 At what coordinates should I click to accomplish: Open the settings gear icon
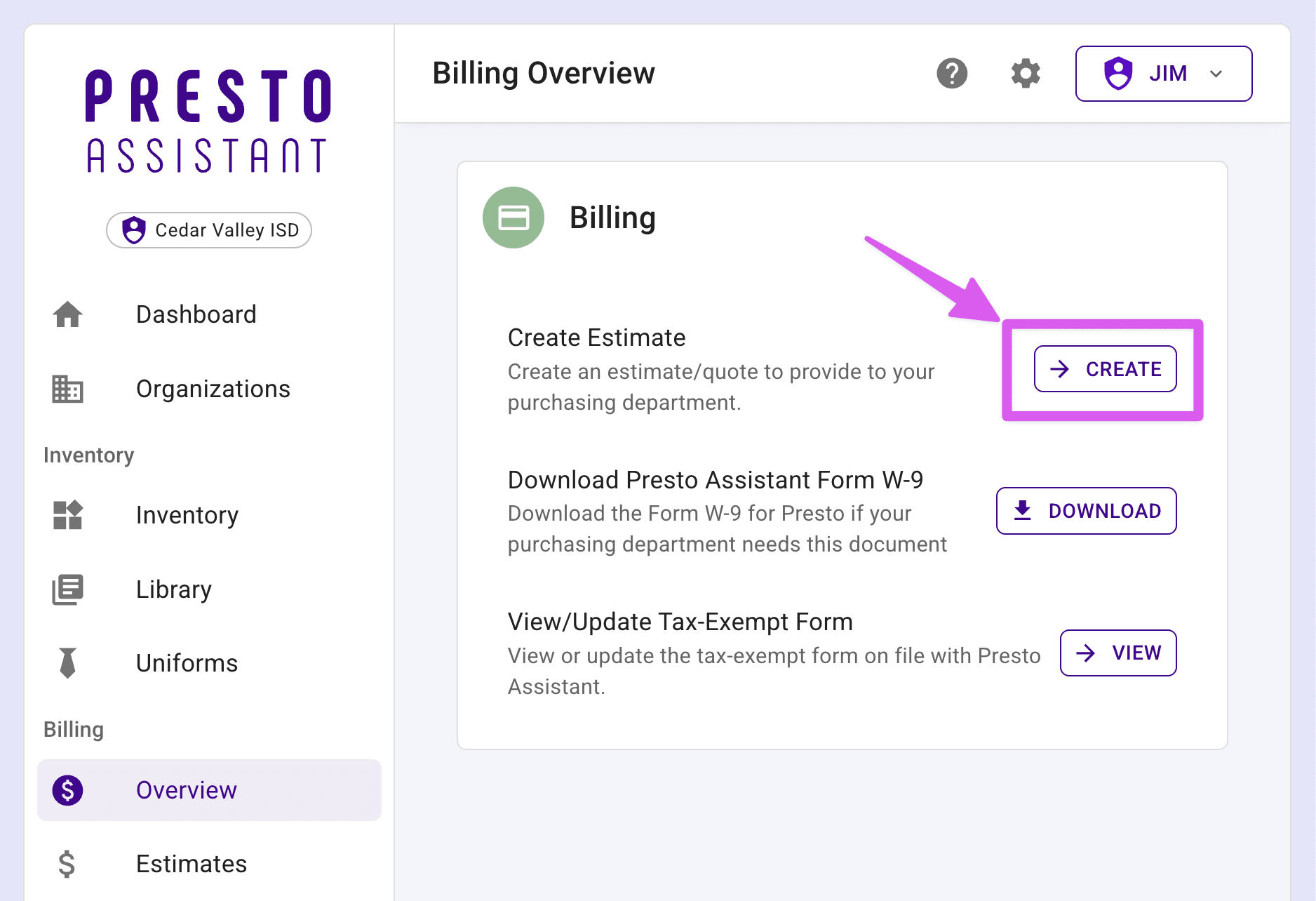point(1024,73)
